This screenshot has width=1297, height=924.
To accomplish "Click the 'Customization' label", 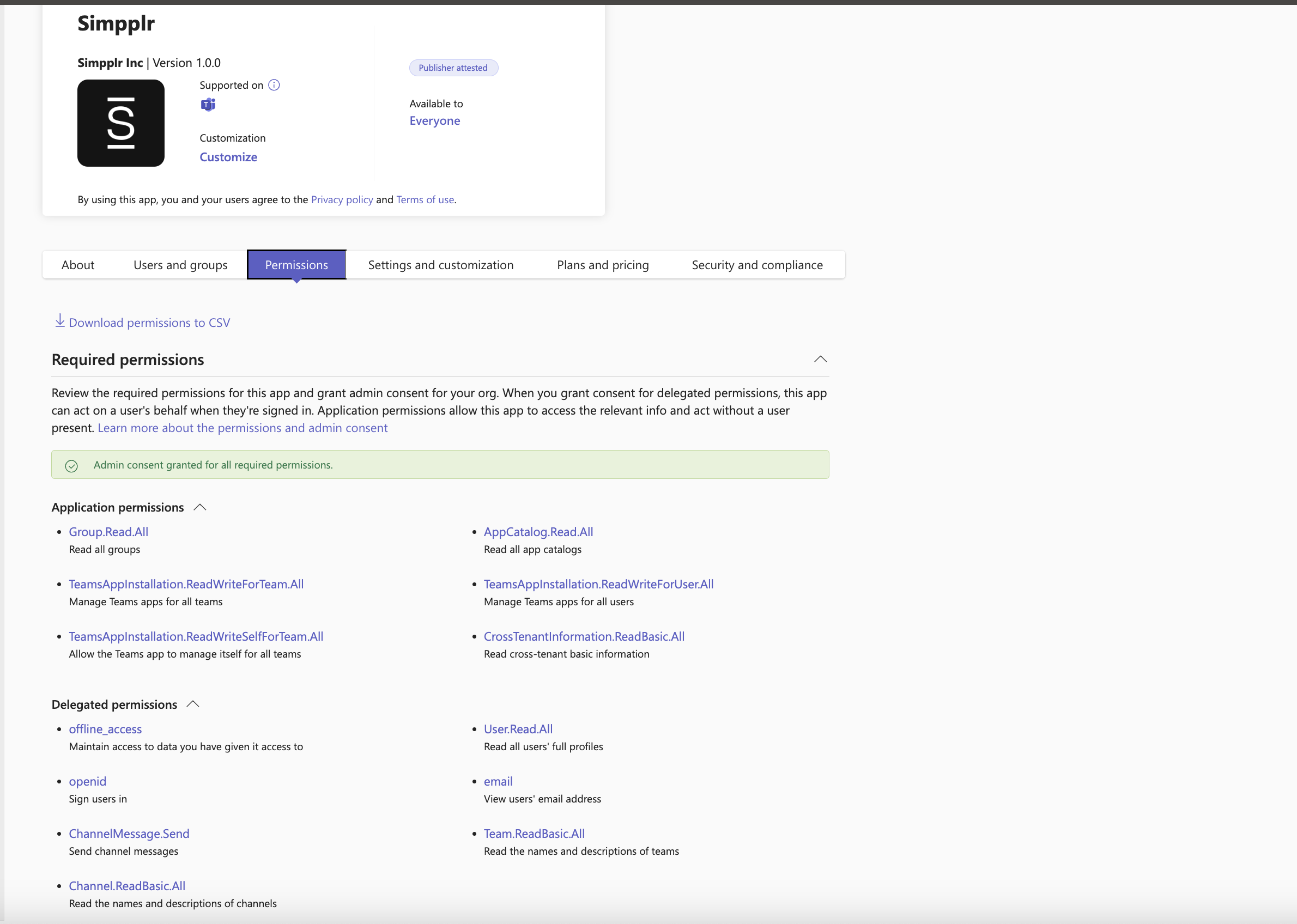I will coord(233,138).
